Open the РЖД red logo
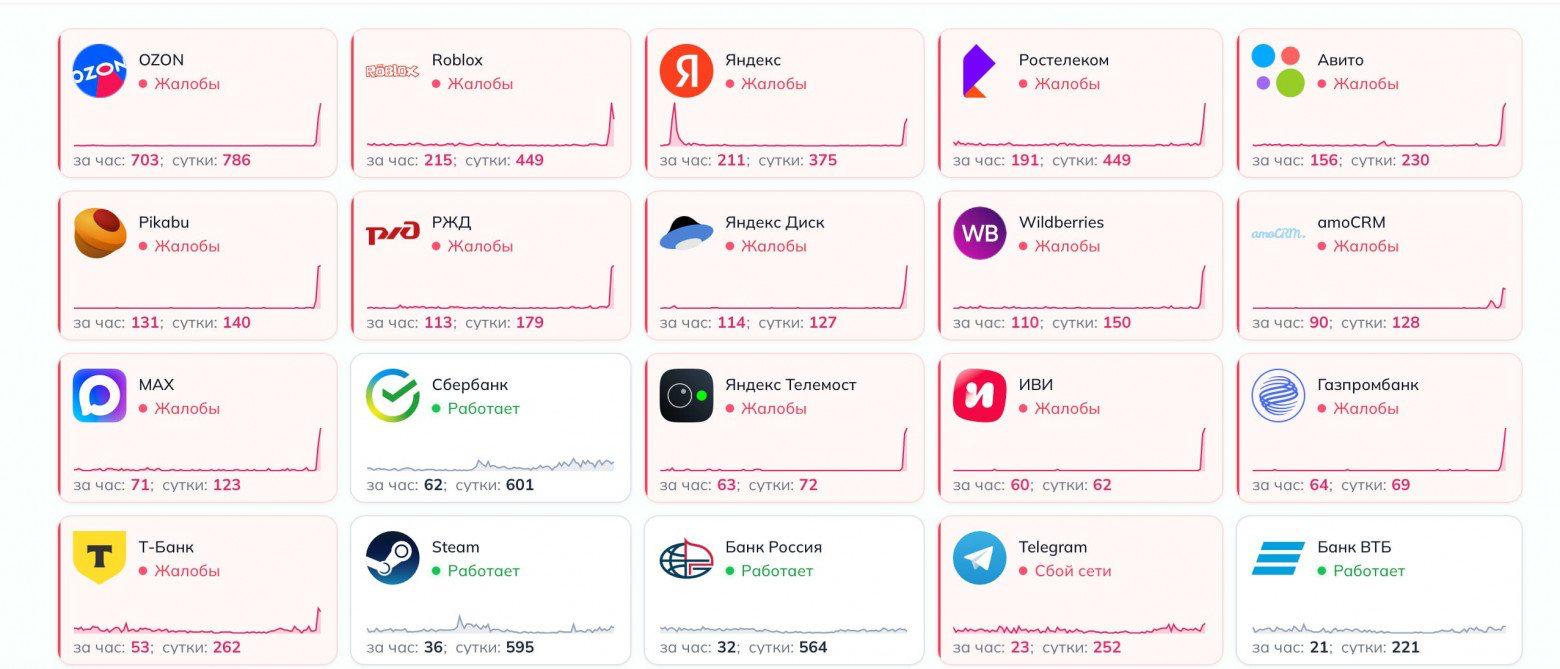1560x669 pixels. pyautogui.click(x=393, y=234)
